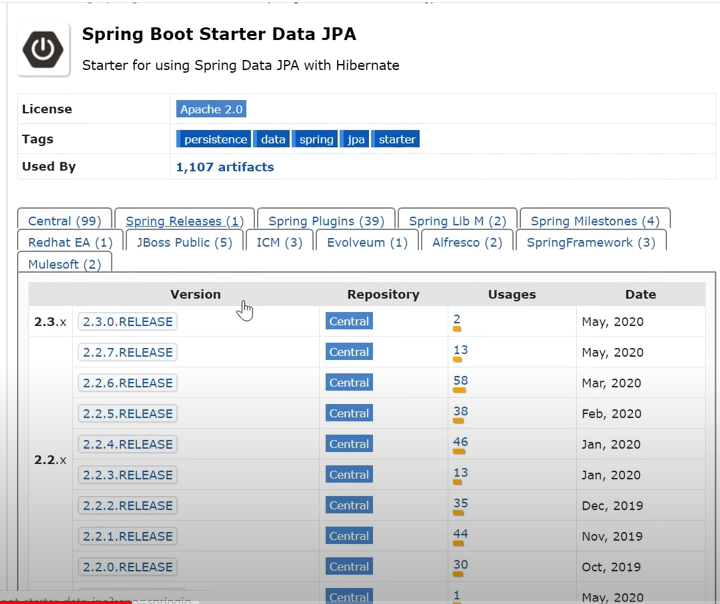
Task: Click Central badge for 2.2.6.RELEASE
Action: click(349, 382)
